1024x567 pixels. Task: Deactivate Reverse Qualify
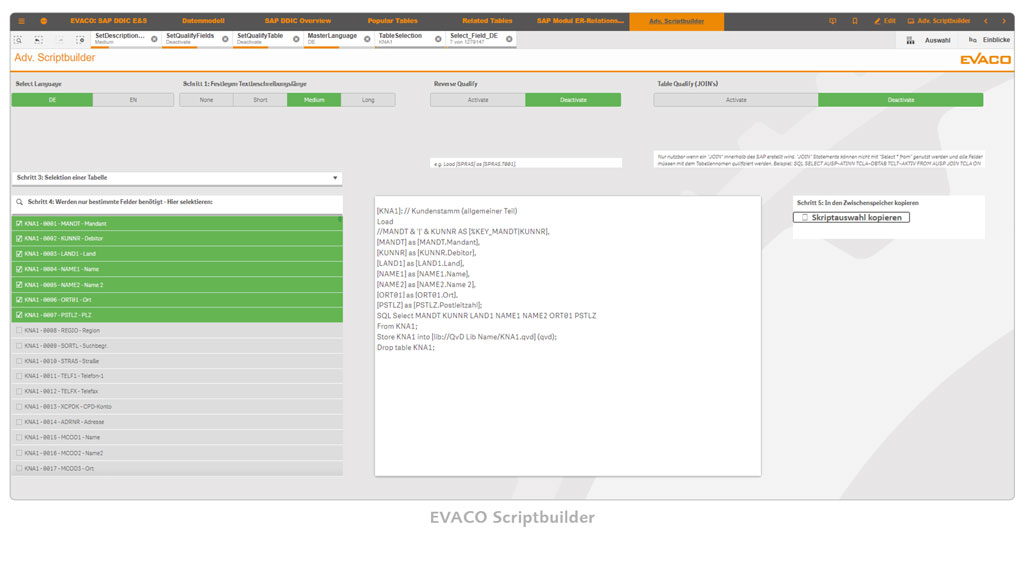573,100
